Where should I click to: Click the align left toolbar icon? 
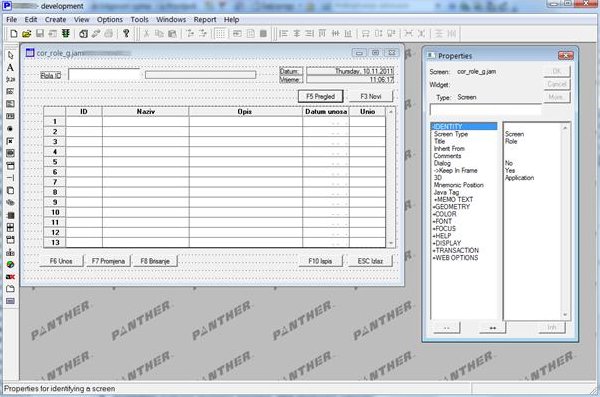pyautogui.click(x=284, y=34)
